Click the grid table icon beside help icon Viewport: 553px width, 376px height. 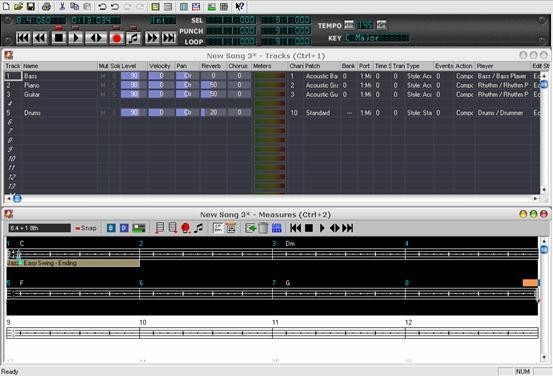[224, 6]
